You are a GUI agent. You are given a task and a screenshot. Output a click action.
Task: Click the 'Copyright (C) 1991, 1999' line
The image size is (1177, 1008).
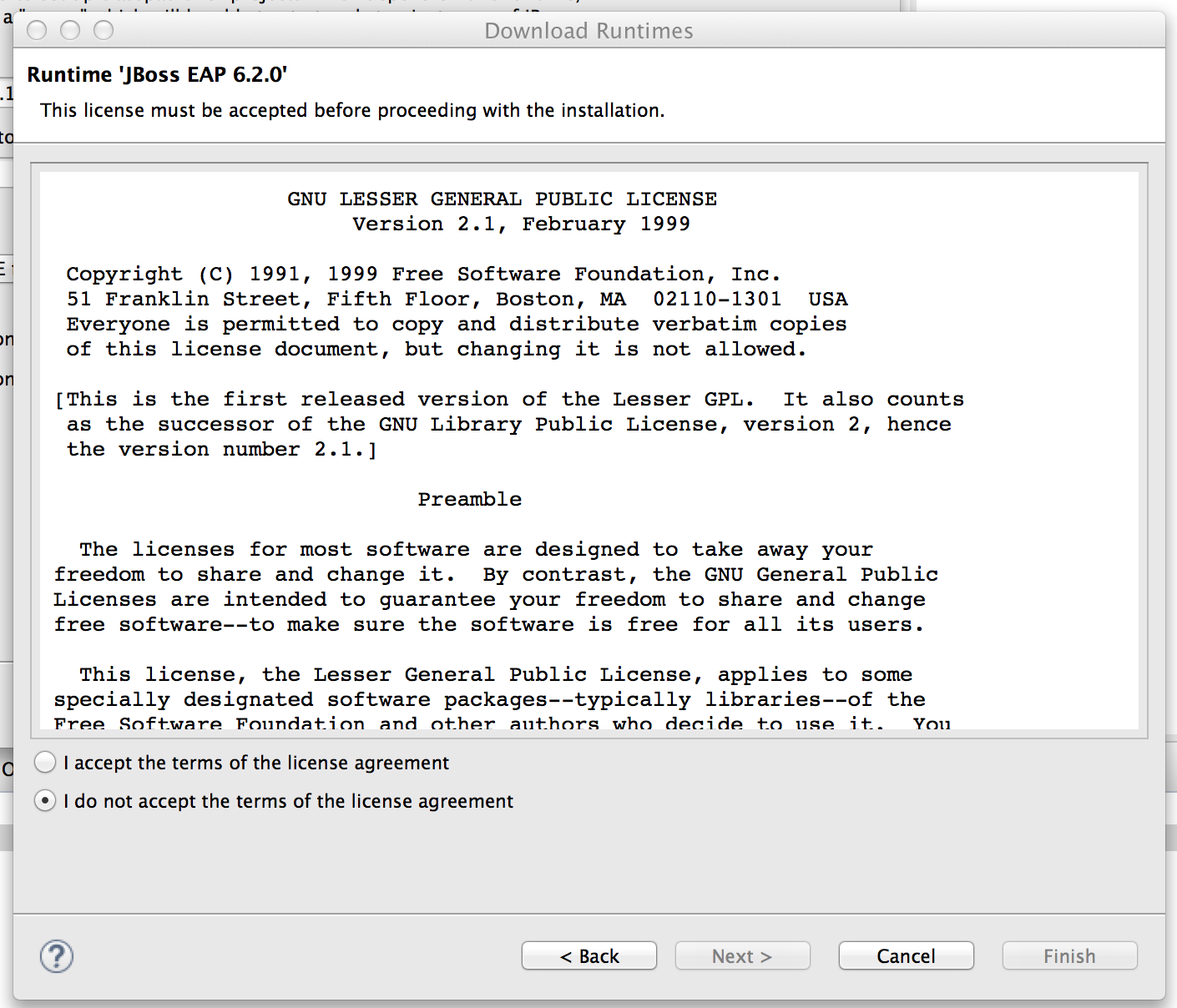424,275
